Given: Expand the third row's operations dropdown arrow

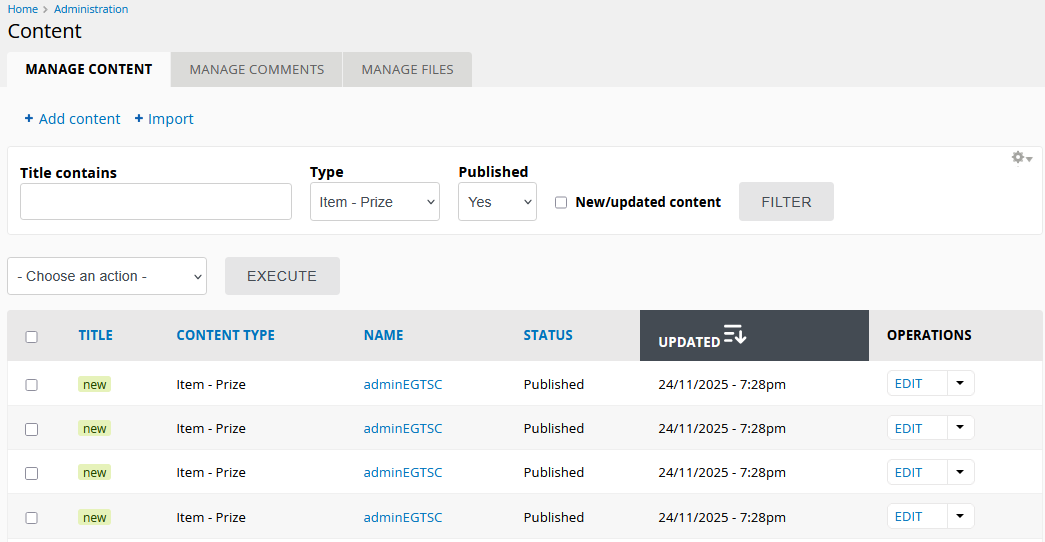Looking at the screenshot, I should click(960, 472).
